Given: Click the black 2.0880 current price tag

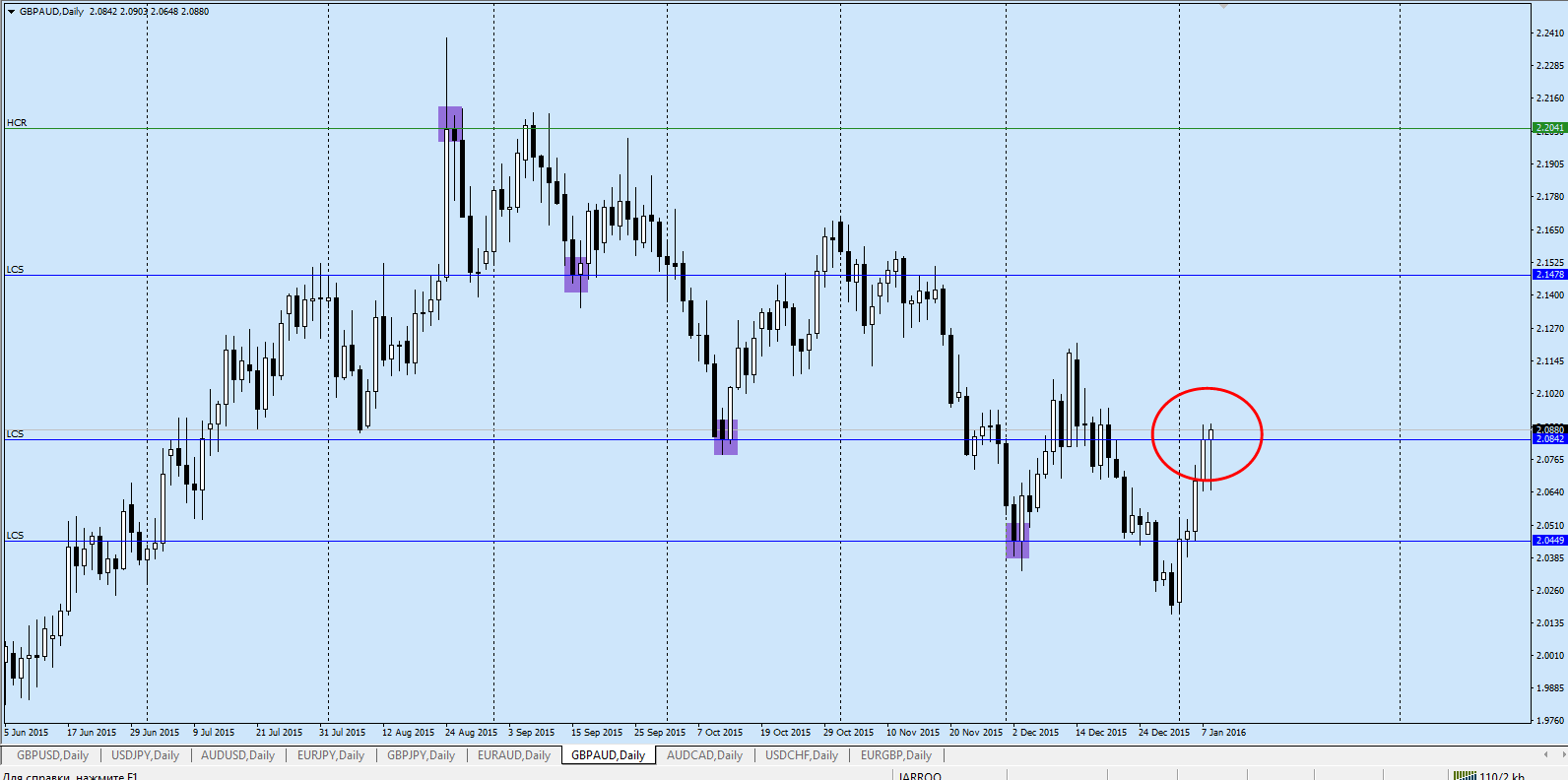Looking at the screenshot, I should click(1549, 429).
